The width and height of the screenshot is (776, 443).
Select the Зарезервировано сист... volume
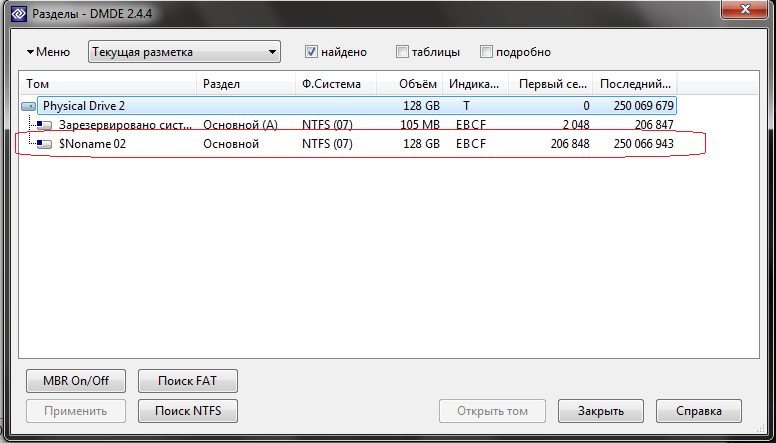125,125
